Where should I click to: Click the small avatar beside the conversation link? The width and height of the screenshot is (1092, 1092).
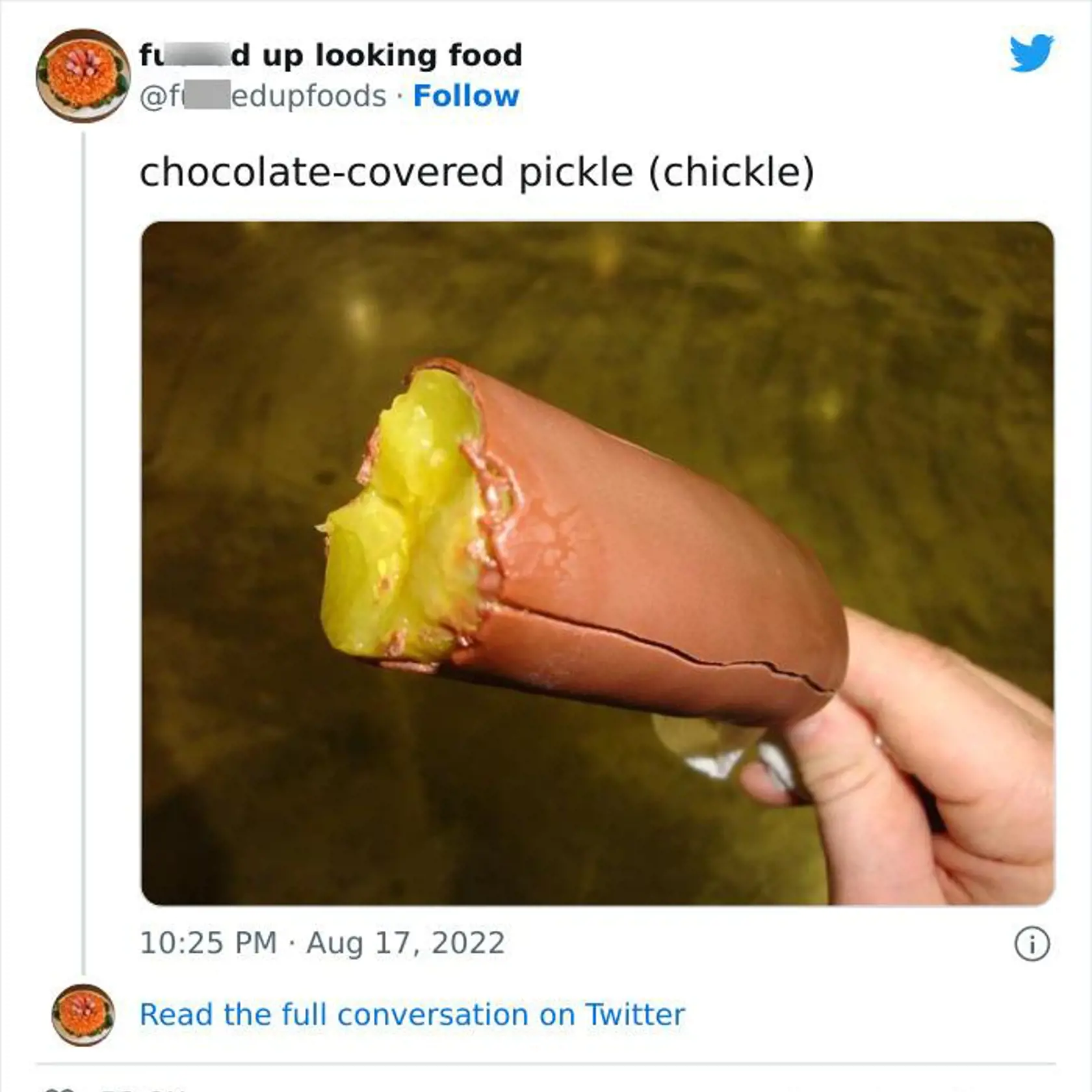[83, 1015]
